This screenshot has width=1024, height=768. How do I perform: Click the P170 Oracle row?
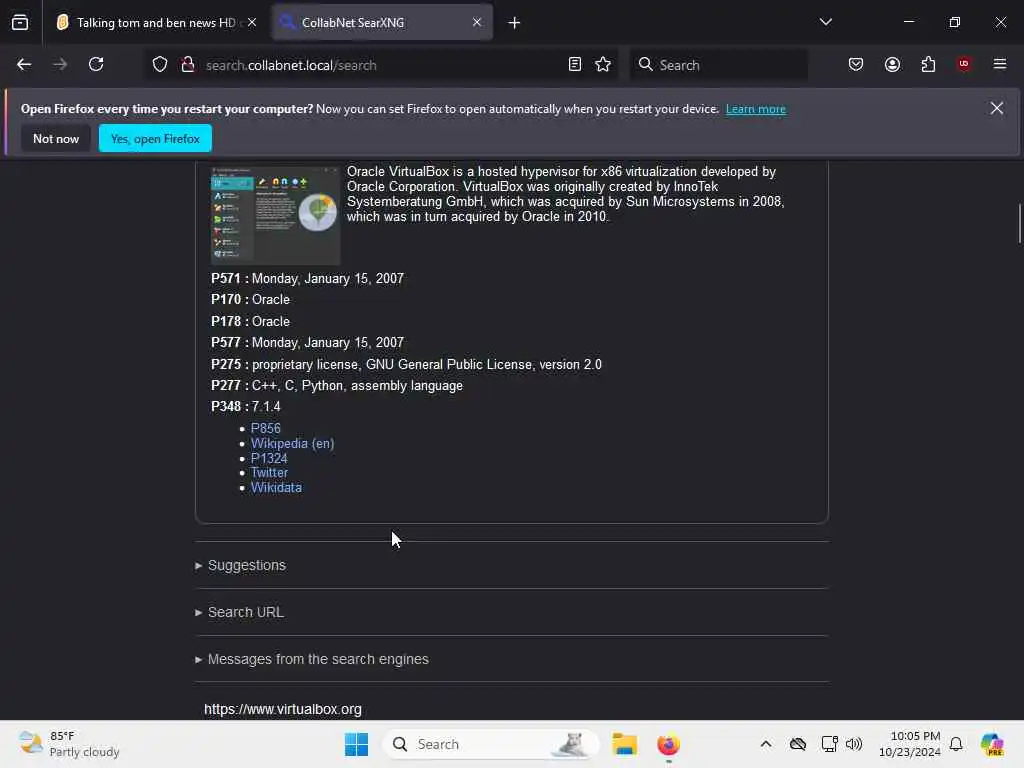250,300
